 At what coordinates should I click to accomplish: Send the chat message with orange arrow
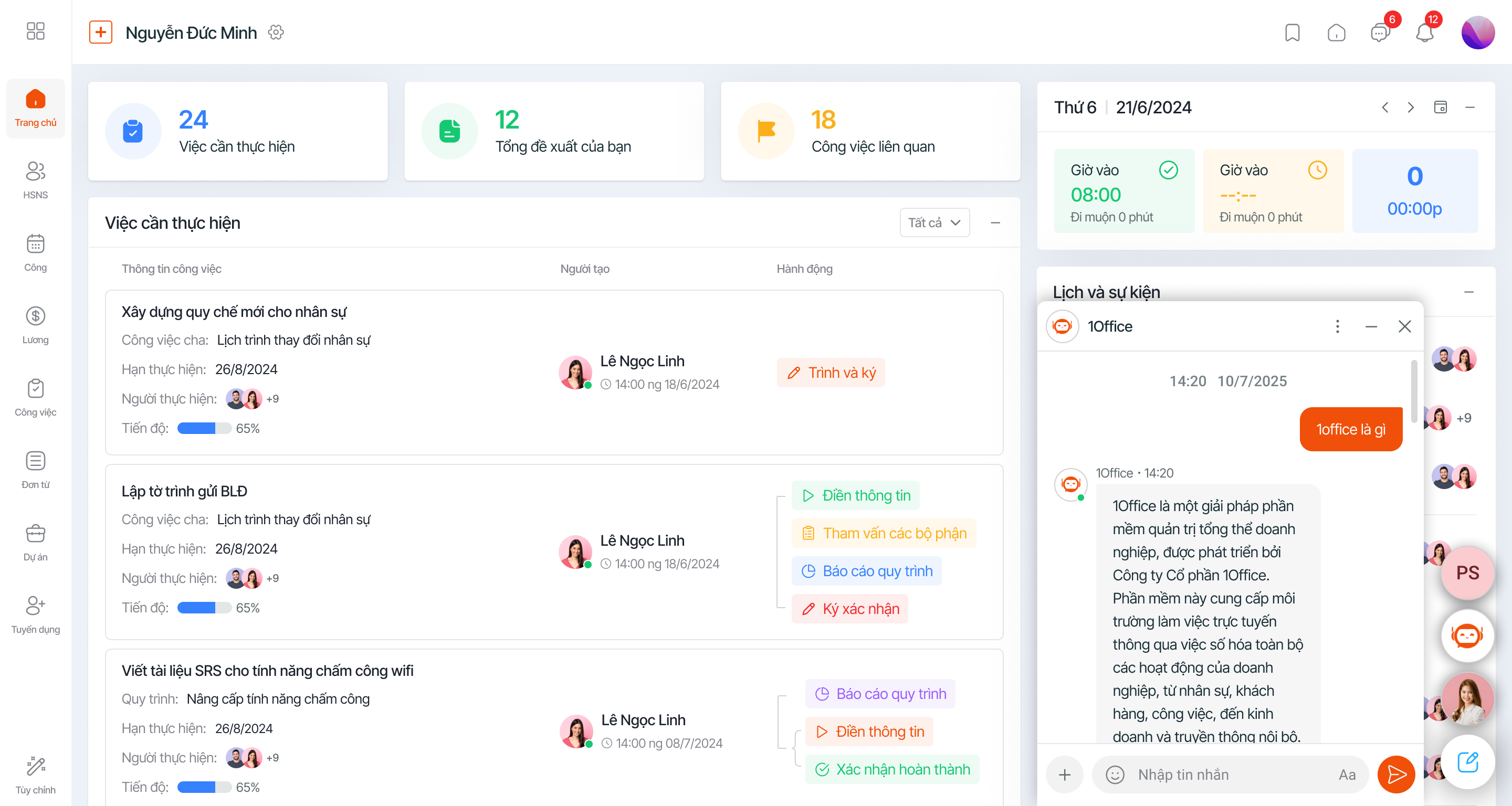1396,775
